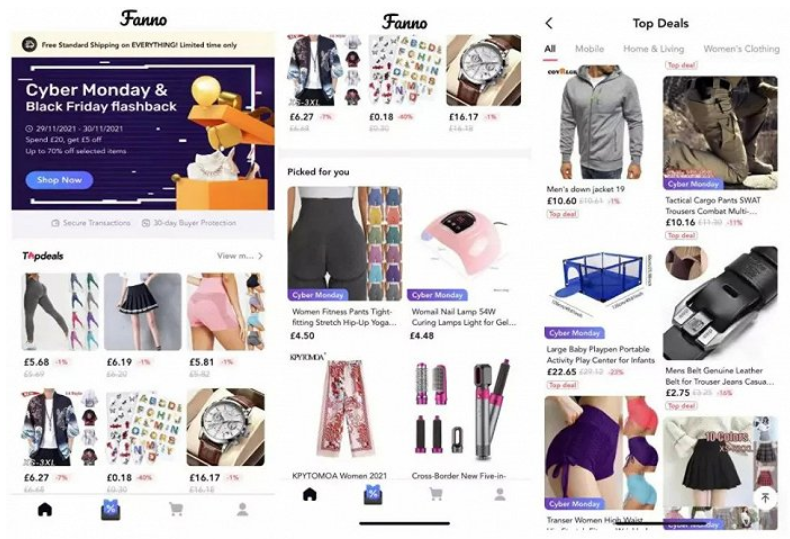Tap the home icon in left screen
Screen dimensions: 790x539
45,509
